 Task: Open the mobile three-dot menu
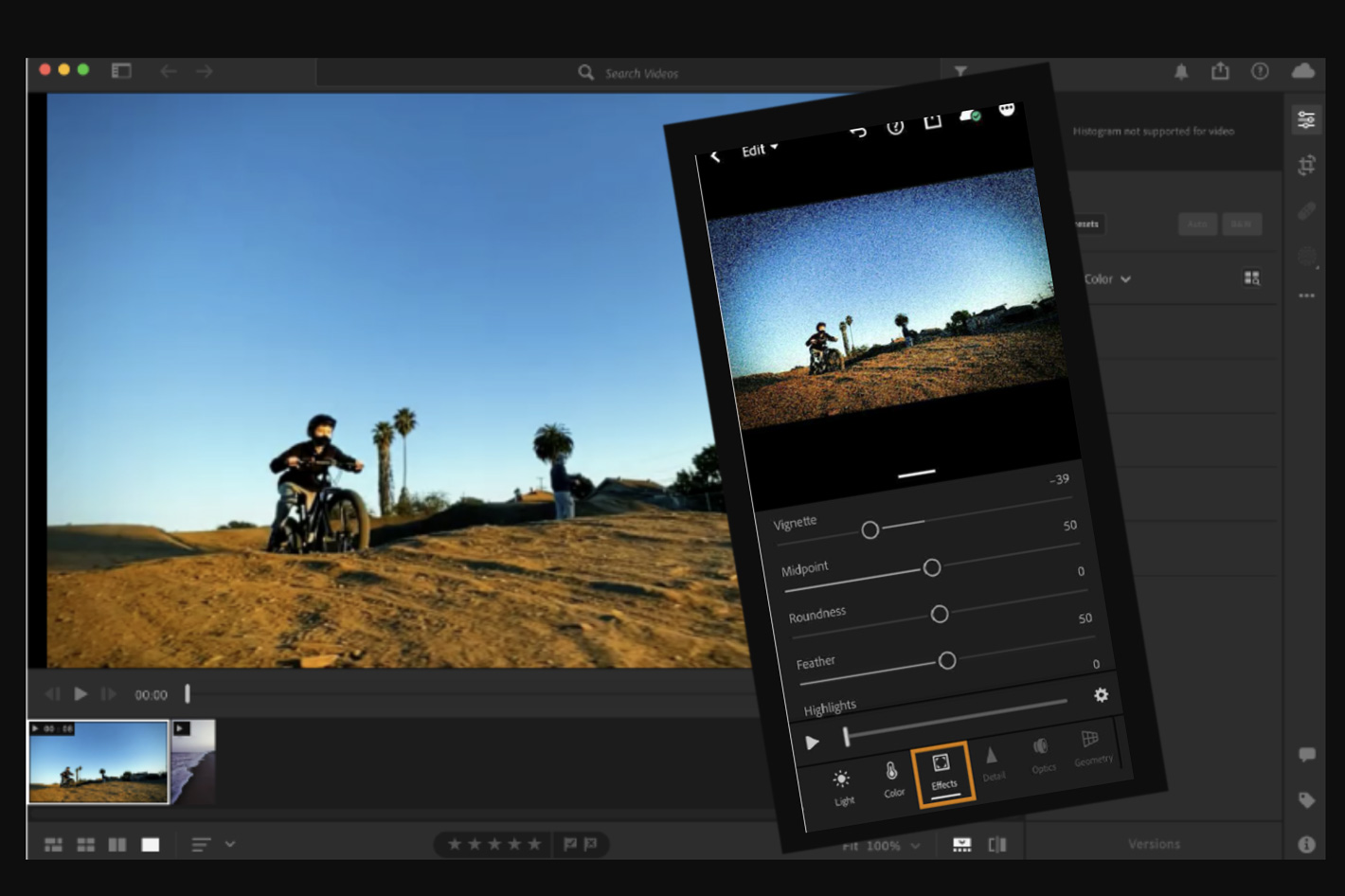coord(1007,109)
